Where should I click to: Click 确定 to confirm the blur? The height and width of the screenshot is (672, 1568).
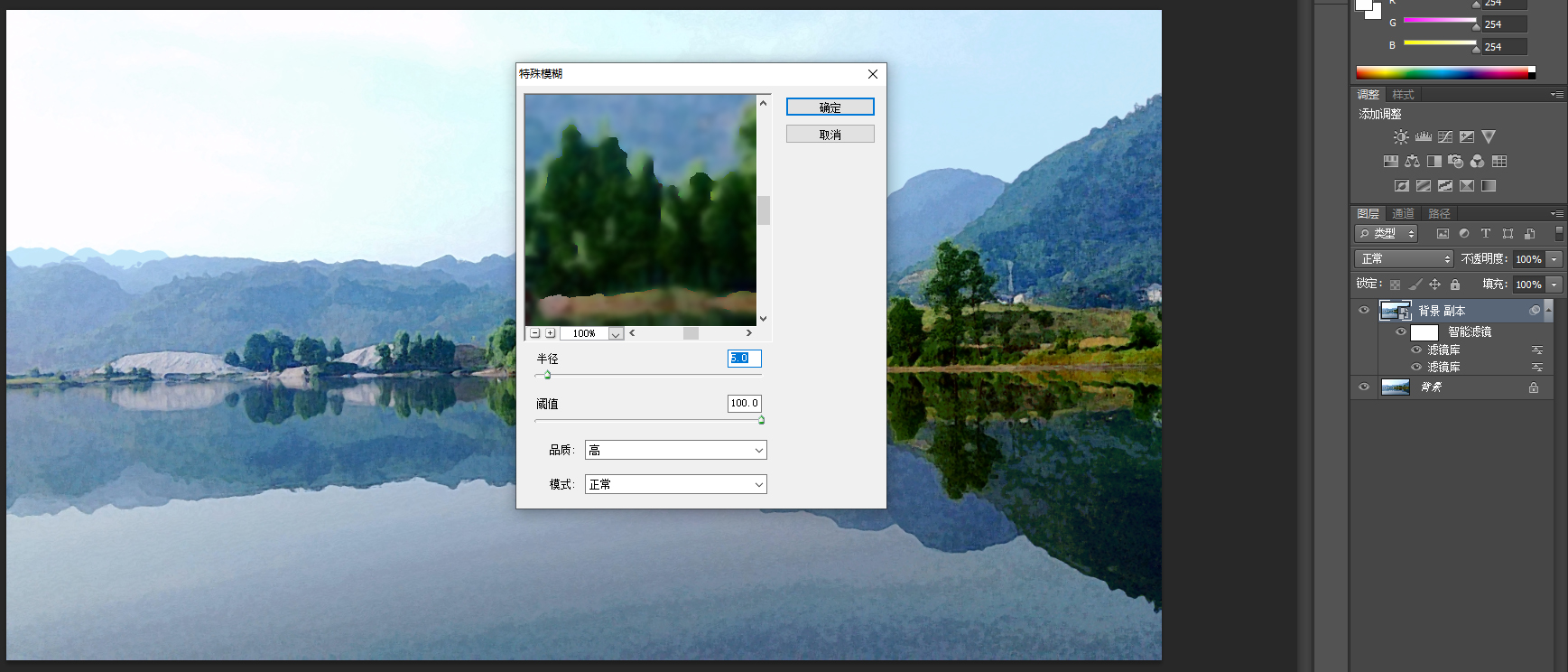pyautogui.click(x=830, y=107)
